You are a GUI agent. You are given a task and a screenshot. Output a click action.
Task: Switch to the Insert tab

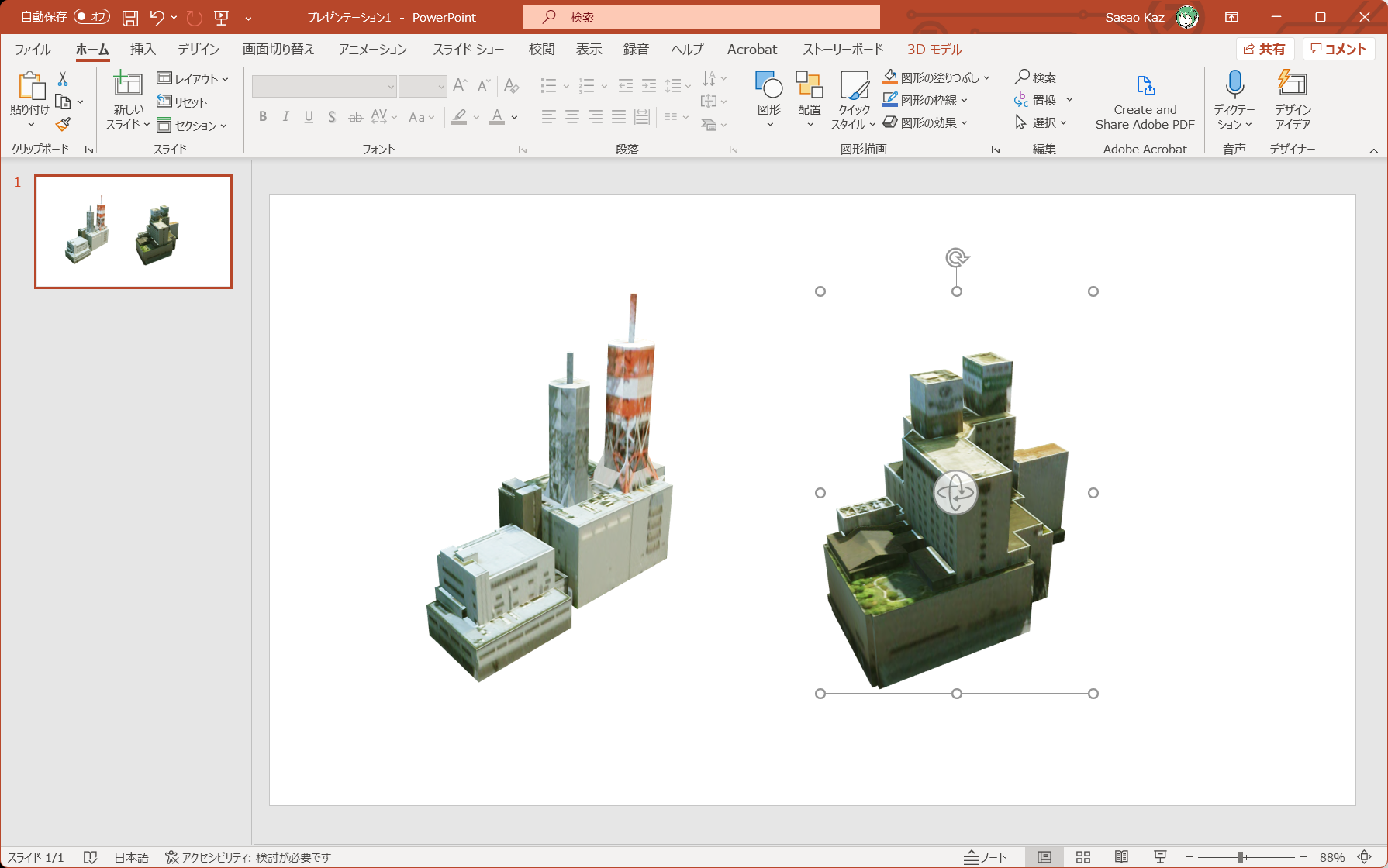click(143, 50)
